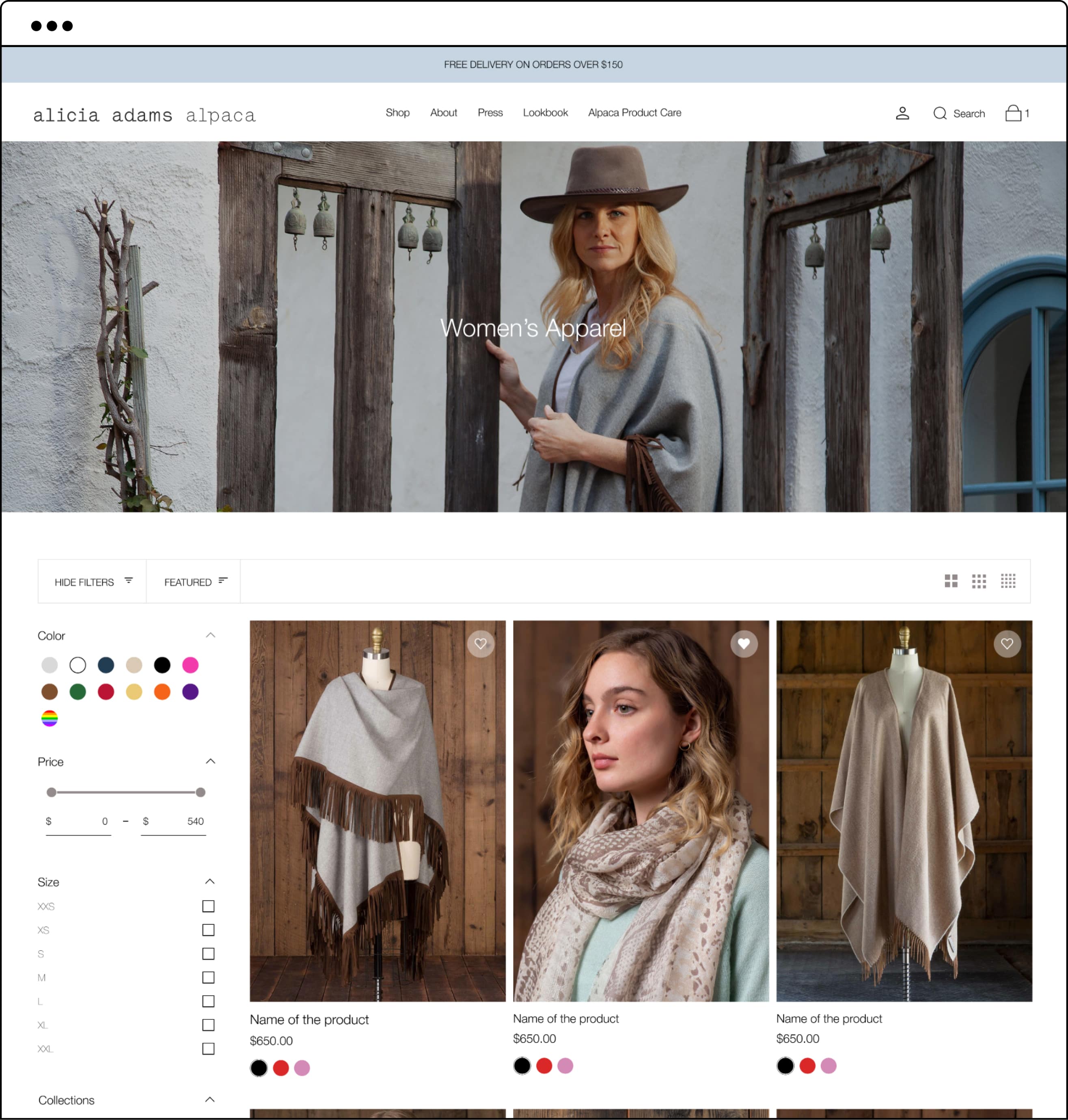Image resolution: width=1068 pixels, height=1120 pixels.
Task: Click the Featured sort icon
Action: pos(223,580)
